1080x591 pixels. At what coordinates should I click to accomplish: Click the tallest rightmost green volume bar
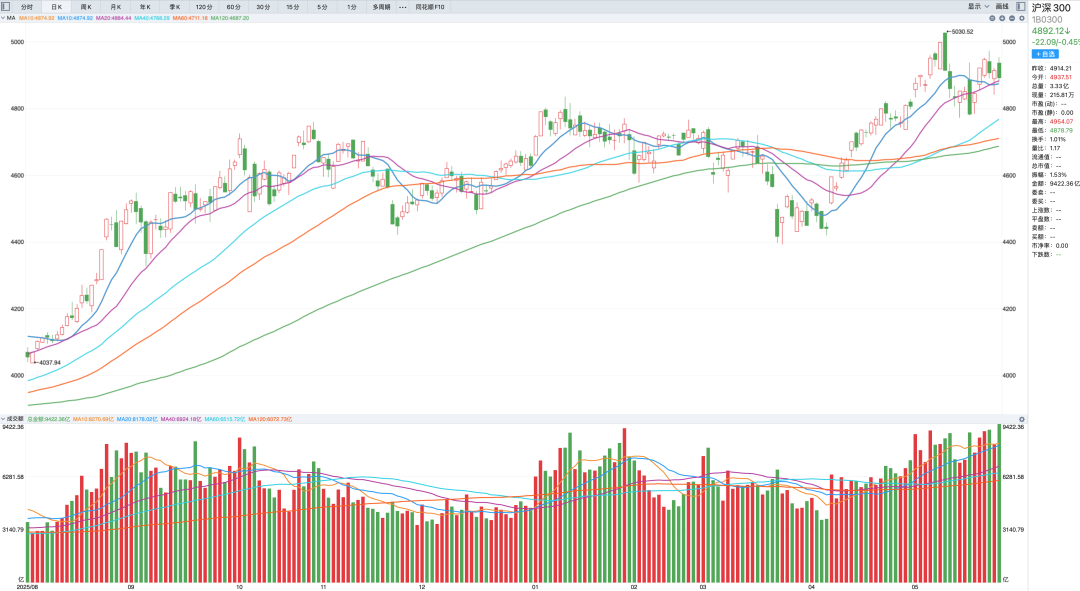[x=999, y=504]
